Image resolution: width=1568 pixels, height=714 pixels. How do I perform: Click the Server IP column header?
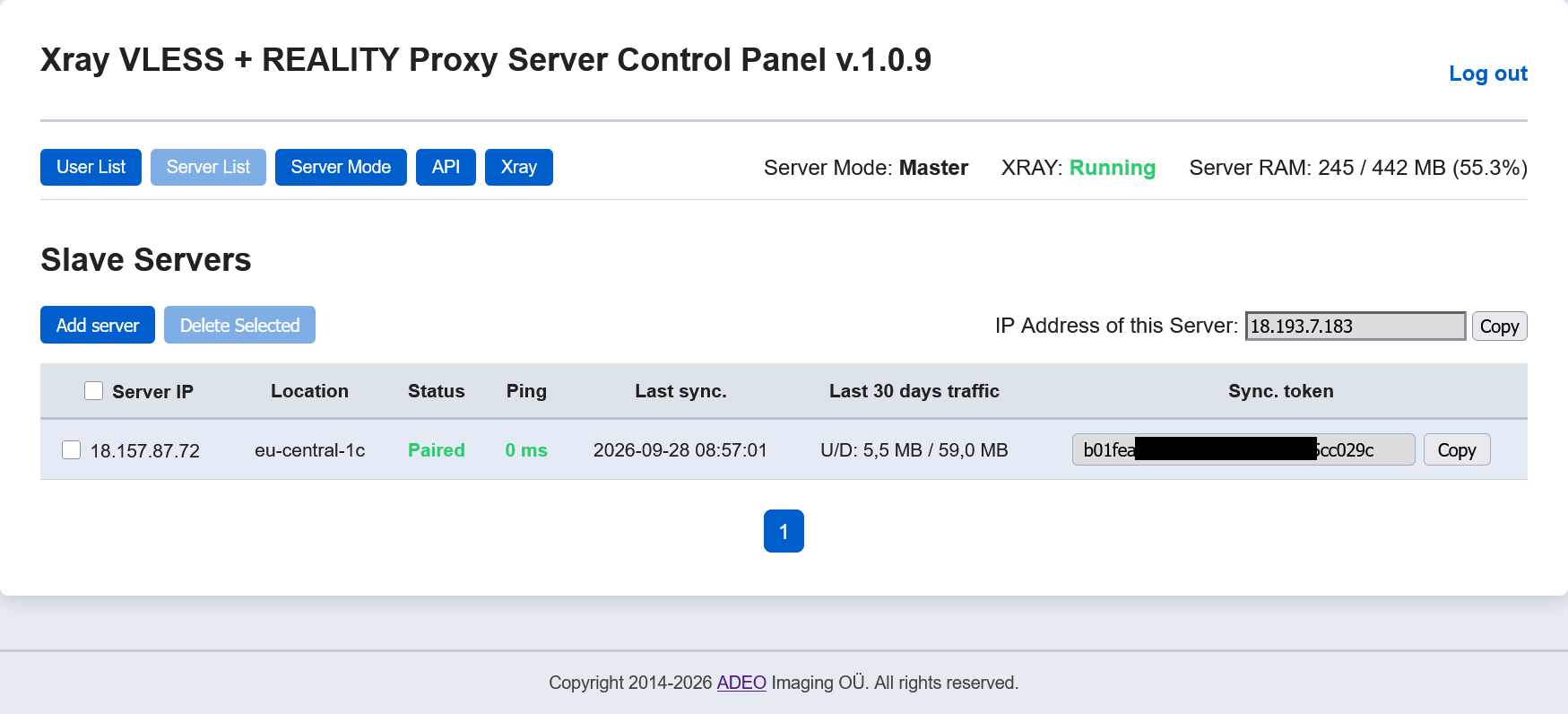coord(152,391)
